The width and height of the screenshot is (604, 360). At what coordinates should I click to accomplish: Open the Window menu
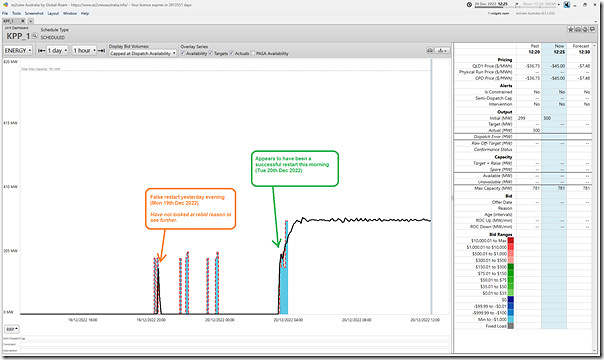coord(70,13)
